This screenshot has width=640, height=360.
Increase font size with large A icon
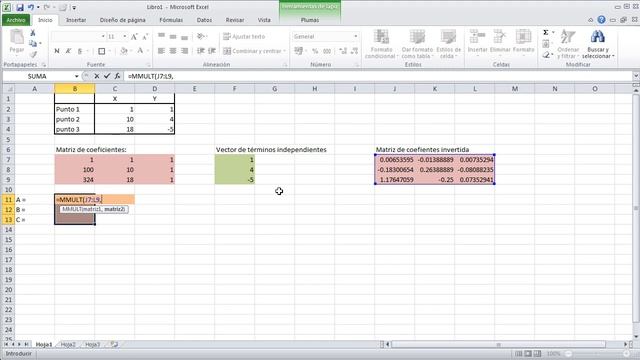[134, 37]
